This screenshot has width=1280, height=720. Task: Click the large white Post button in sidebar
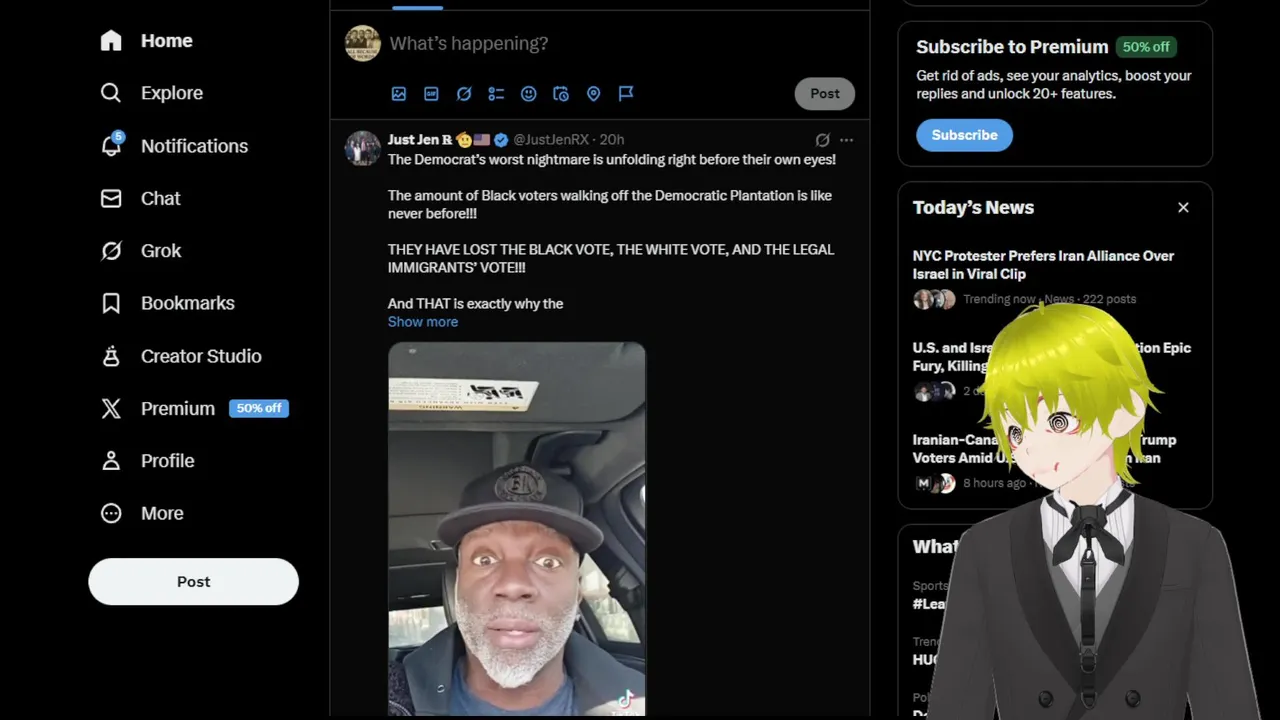(193, 582)
